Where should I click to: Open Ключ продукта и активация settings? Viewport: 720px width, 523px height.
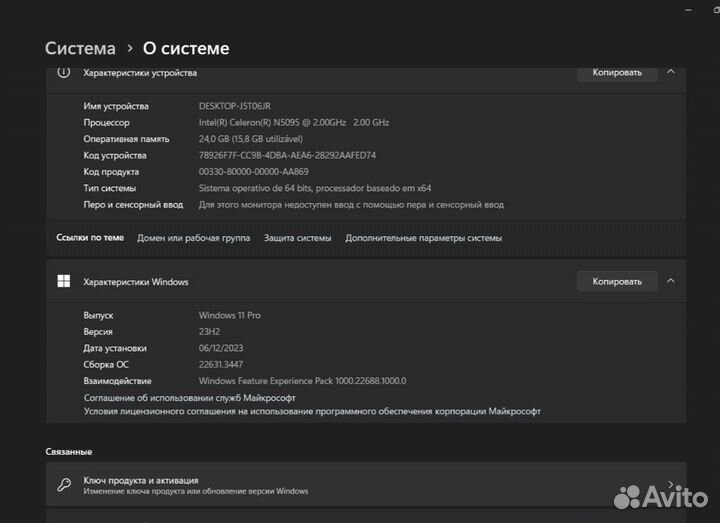[x=366, y=485]
